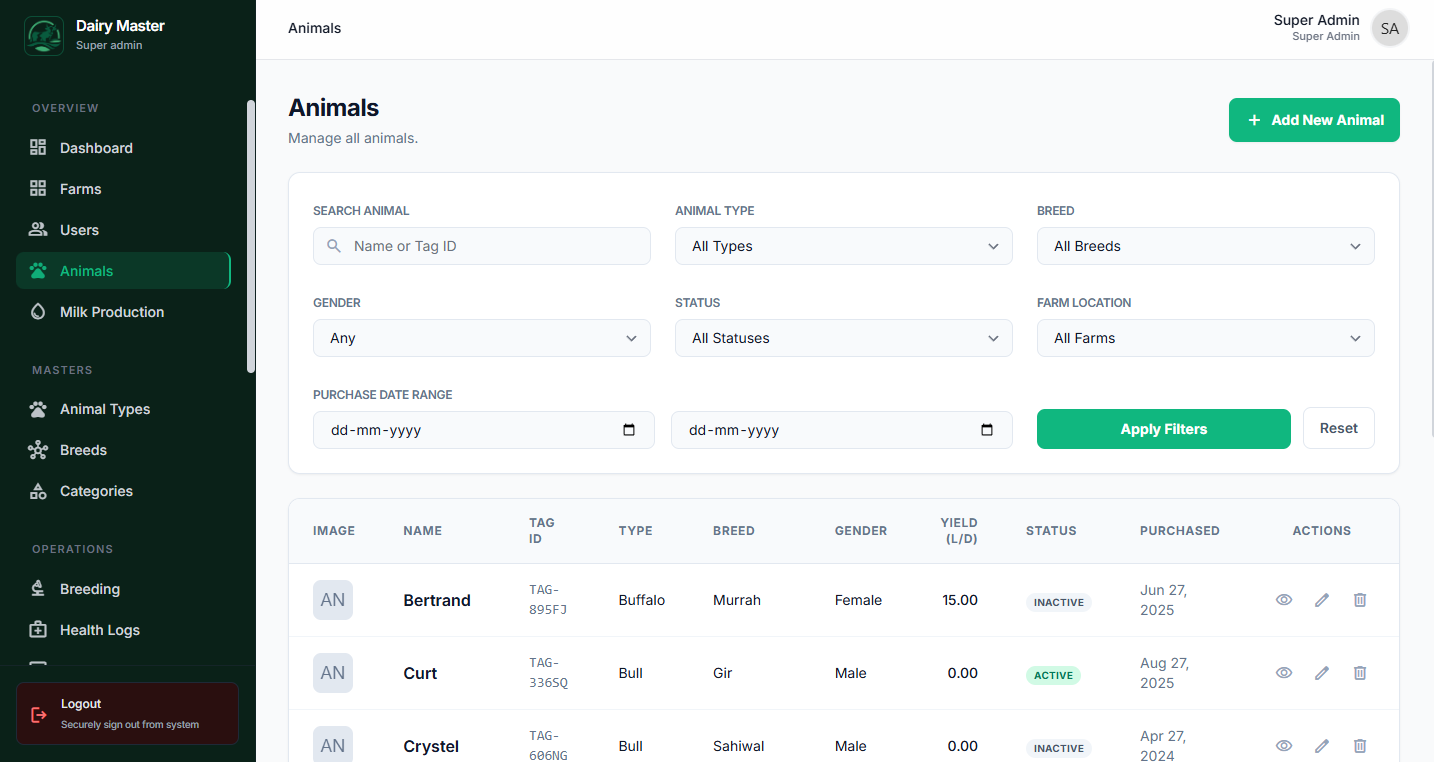1434x762 pixels.
Task: Open the Animal Type dropdown
Action: pos(843,246)
